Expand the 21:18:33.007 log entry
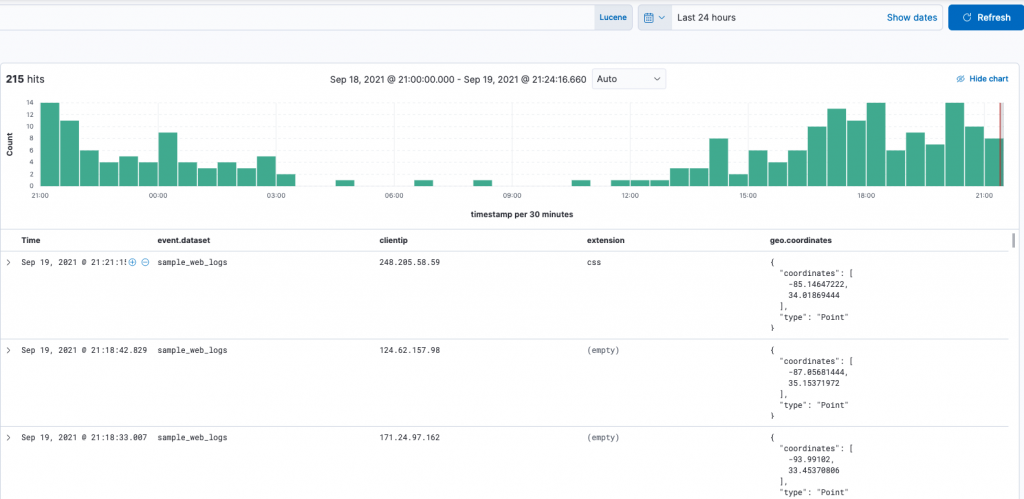 click(x=8, y=438)
